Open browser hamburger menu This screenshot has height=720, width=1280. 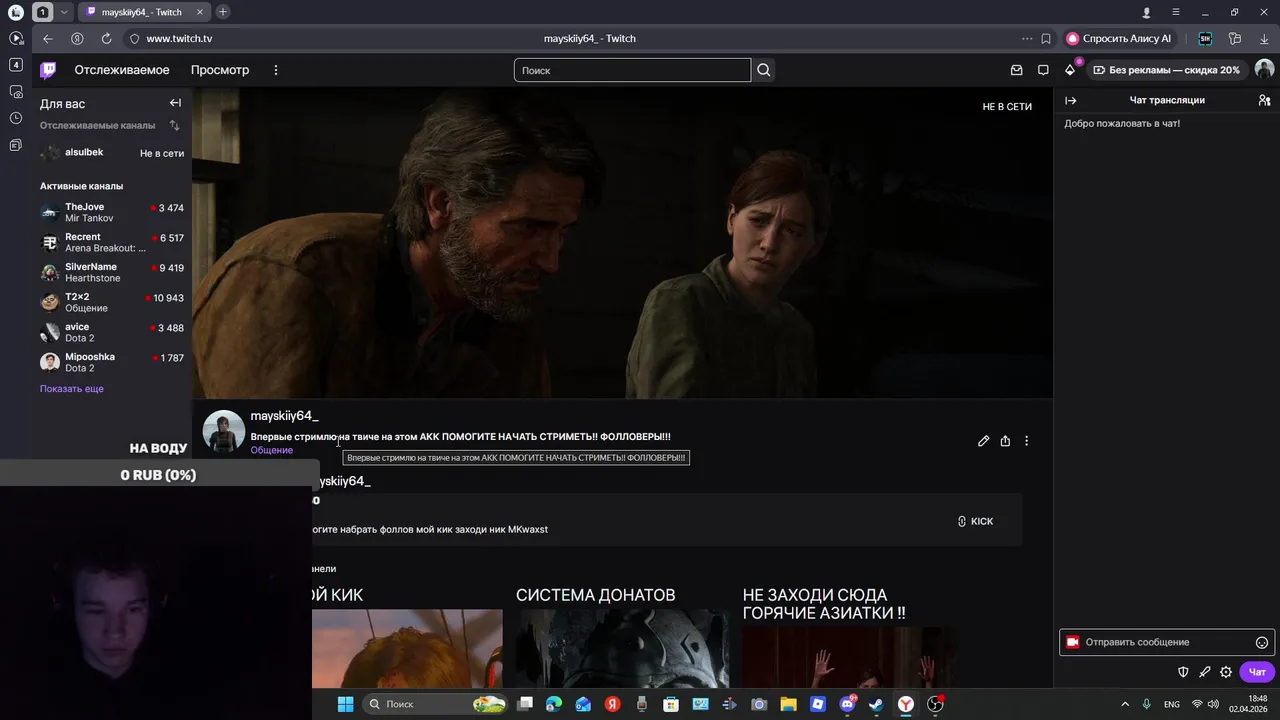point(1176,12)
